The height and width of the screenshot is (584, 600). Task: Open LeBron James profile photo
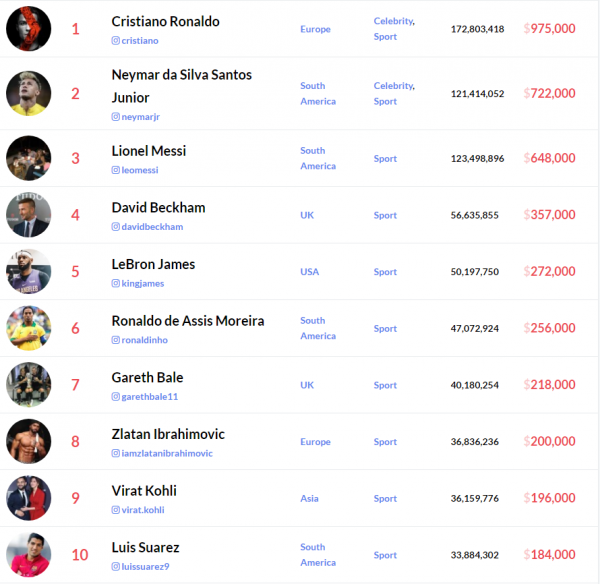28,271
